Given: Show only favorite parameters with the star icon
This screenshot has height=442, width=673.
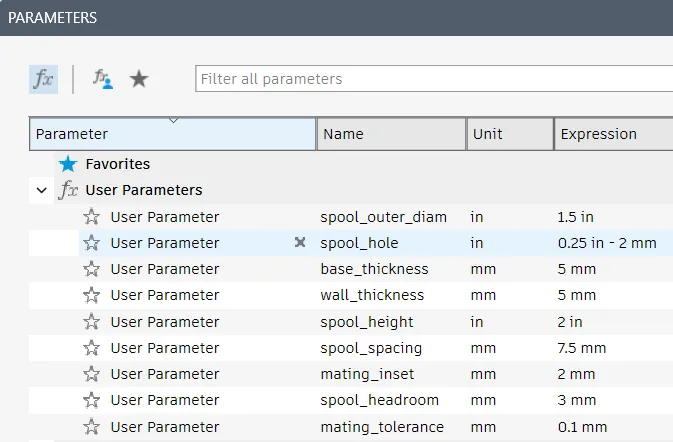Looking at the screenshot, I should (x=139, y=79).
